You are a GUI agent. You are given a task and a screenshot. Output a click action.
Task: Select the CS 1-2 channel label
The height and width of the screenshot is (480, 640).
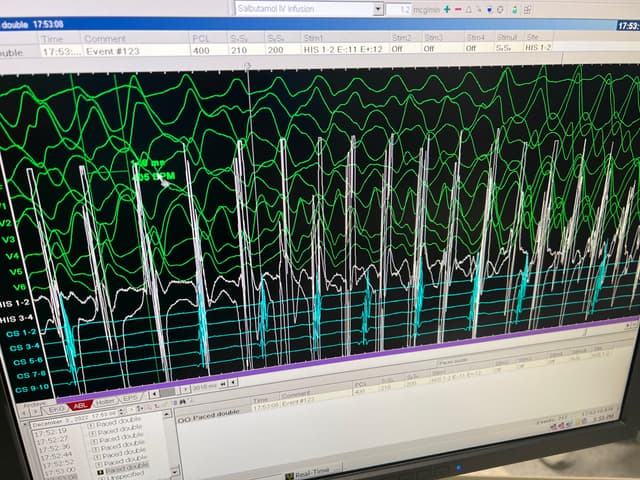point(21,333)
